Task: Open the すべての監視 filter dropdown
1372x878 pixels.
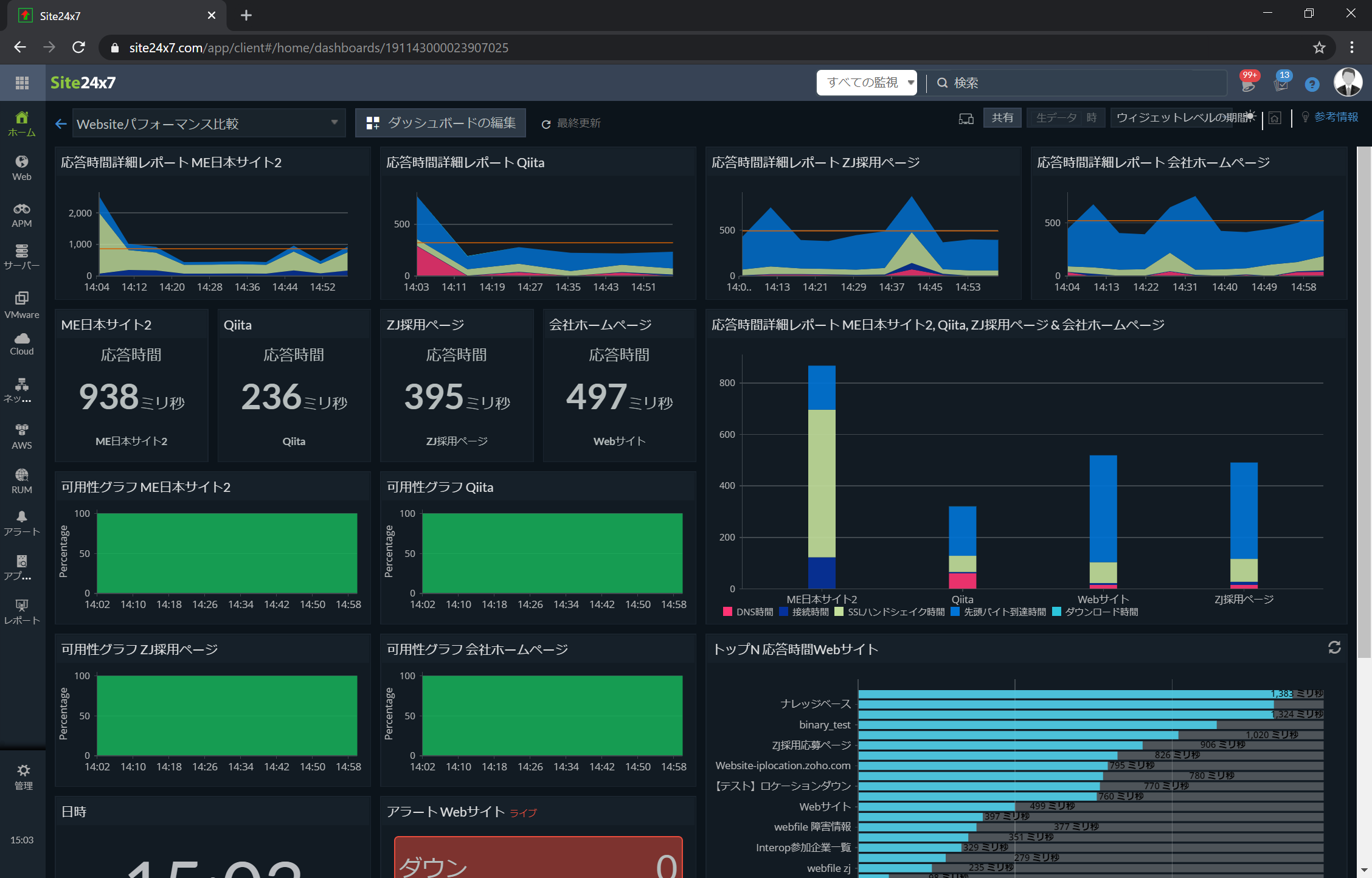Action: click(866, 83)
